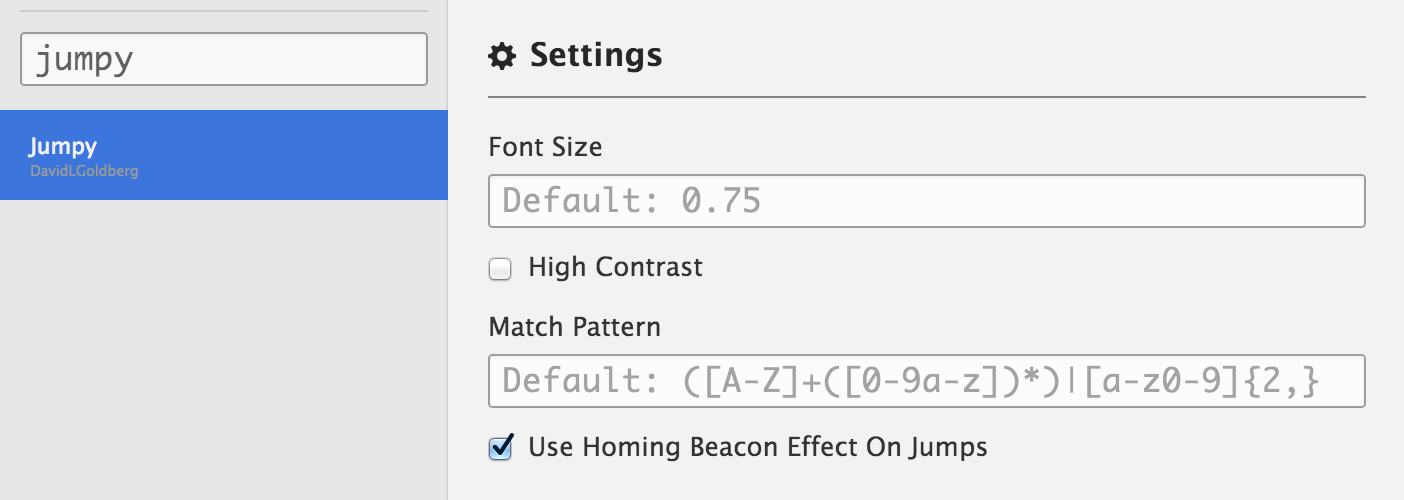Image resolution: width=1404 pixels, height=500 pixels.
Task: Focus the Match Pattern input field
Action: point(926,381)
